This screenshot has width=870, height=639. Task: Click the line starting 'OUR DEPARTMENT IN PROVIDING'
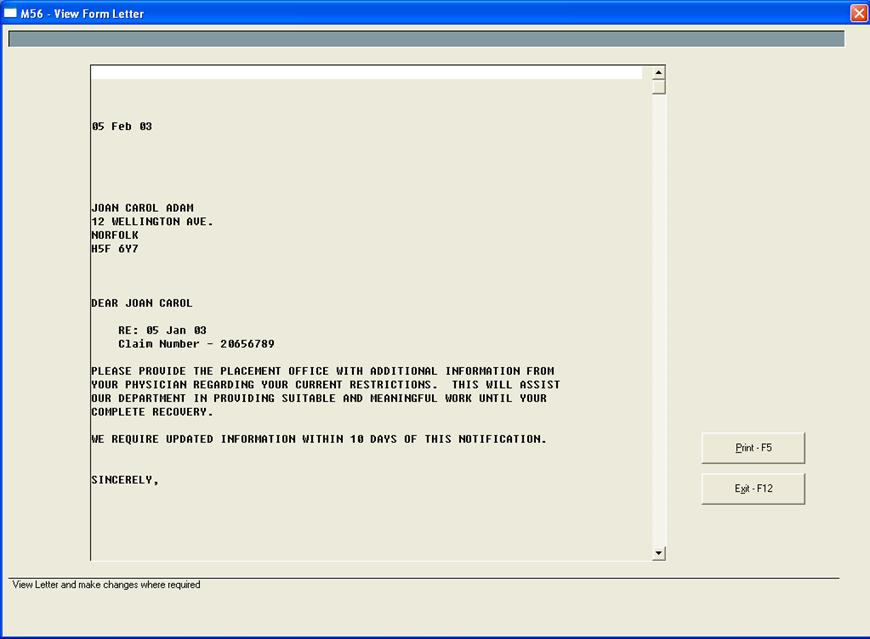click(x=319, y=398)
